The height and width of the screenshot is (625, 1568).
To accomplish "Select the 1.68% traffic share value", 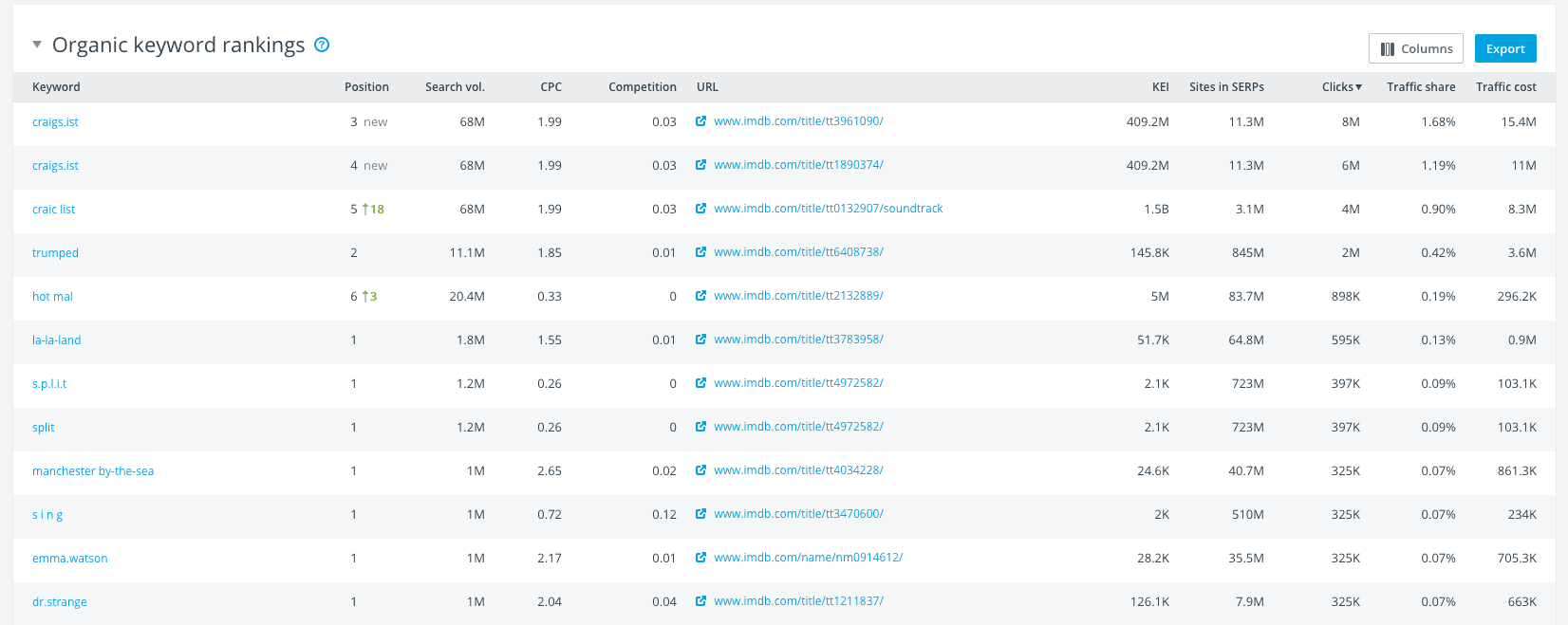I will tap(1438, 121).
